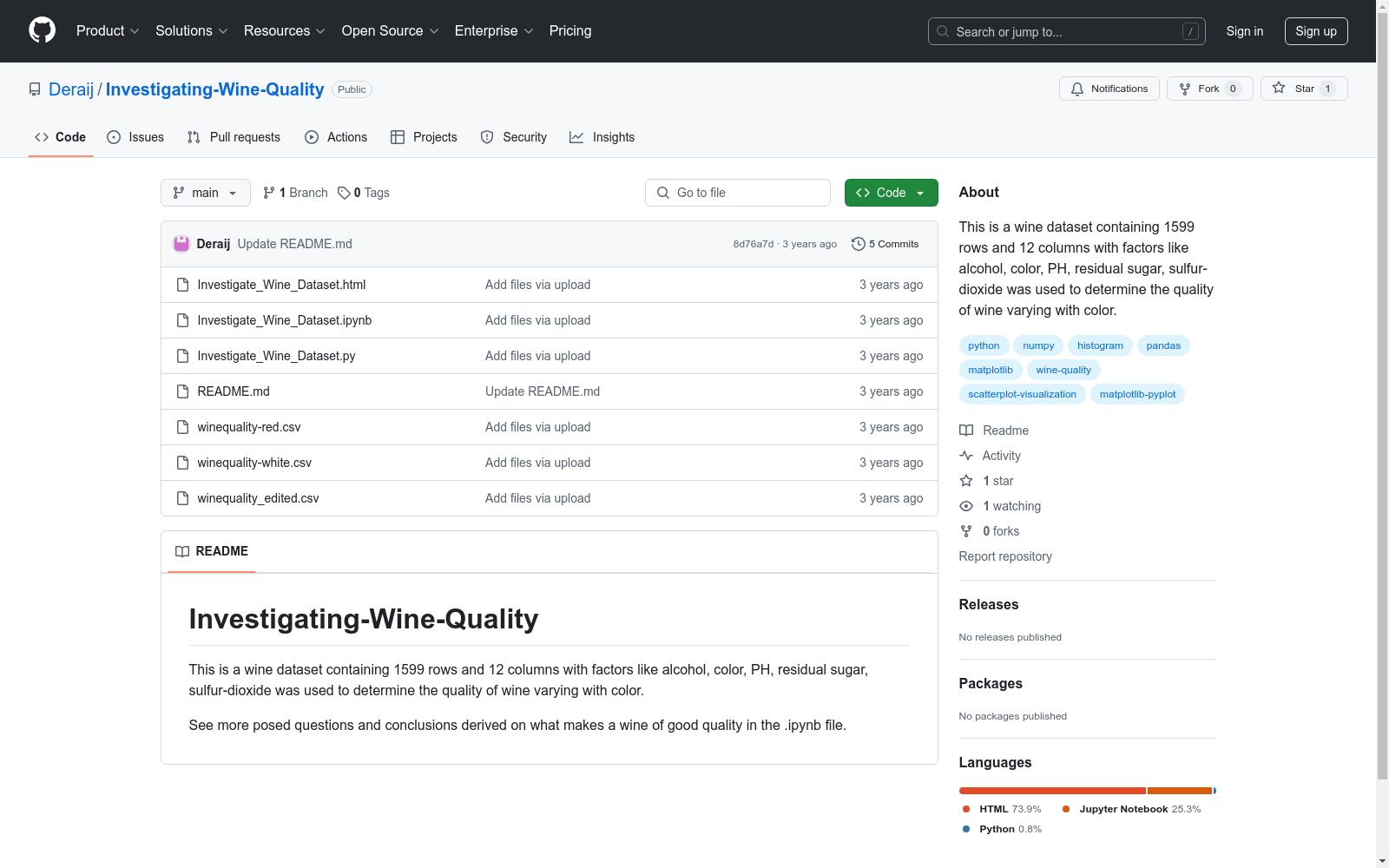
Task: Click the python topic tag
Action: click(x=984, y=345)
